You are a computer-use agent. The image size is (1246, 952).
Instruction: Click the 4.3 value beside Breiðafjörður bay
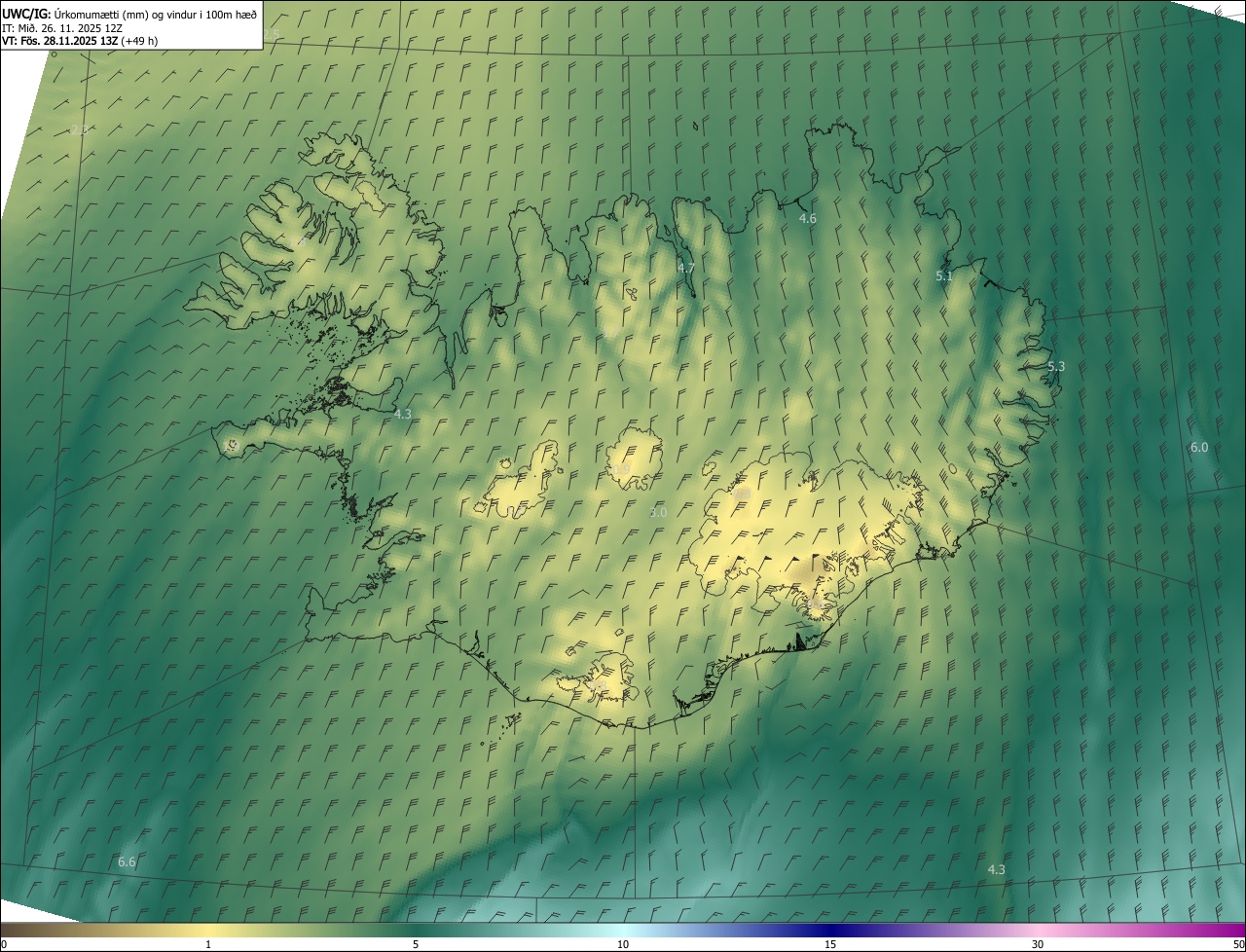402,414
